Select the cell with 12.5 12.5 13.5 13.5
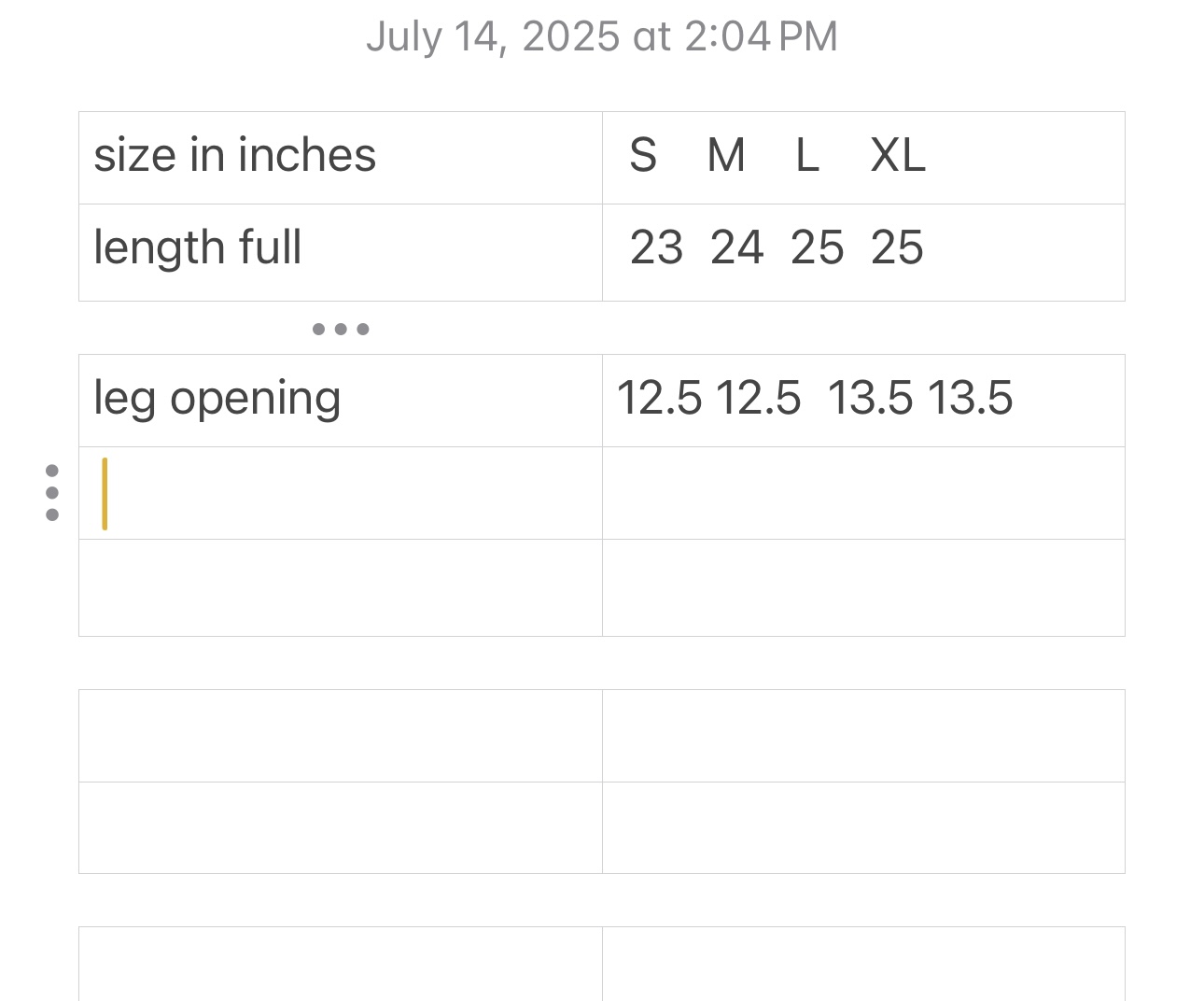Screen dimensions: 1204x1001 tap(862, 400)
